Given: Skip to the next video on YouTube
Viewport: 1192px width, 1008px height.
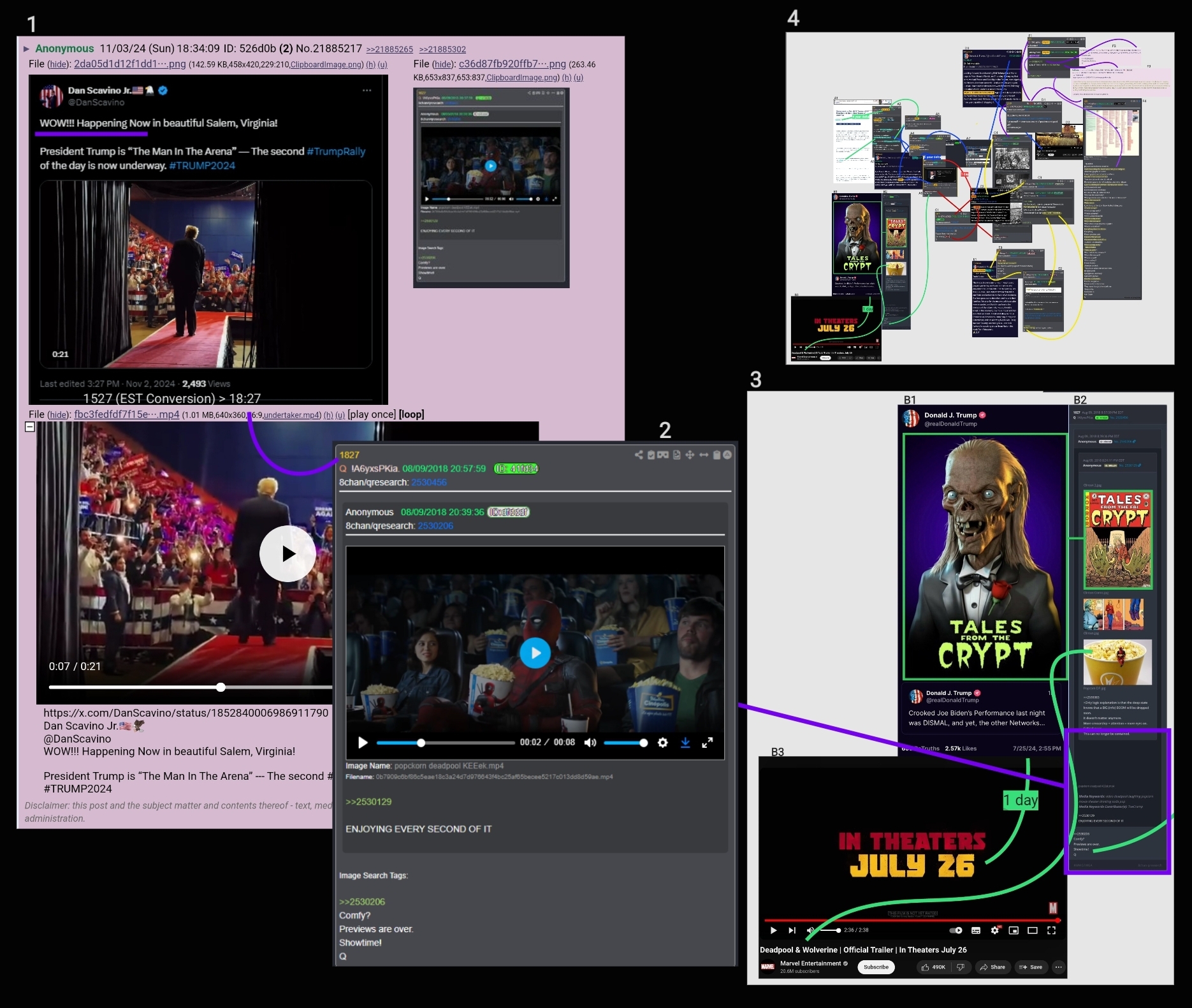Looking at the screenshot, I should pyautogui.click(x=792, y=930).
